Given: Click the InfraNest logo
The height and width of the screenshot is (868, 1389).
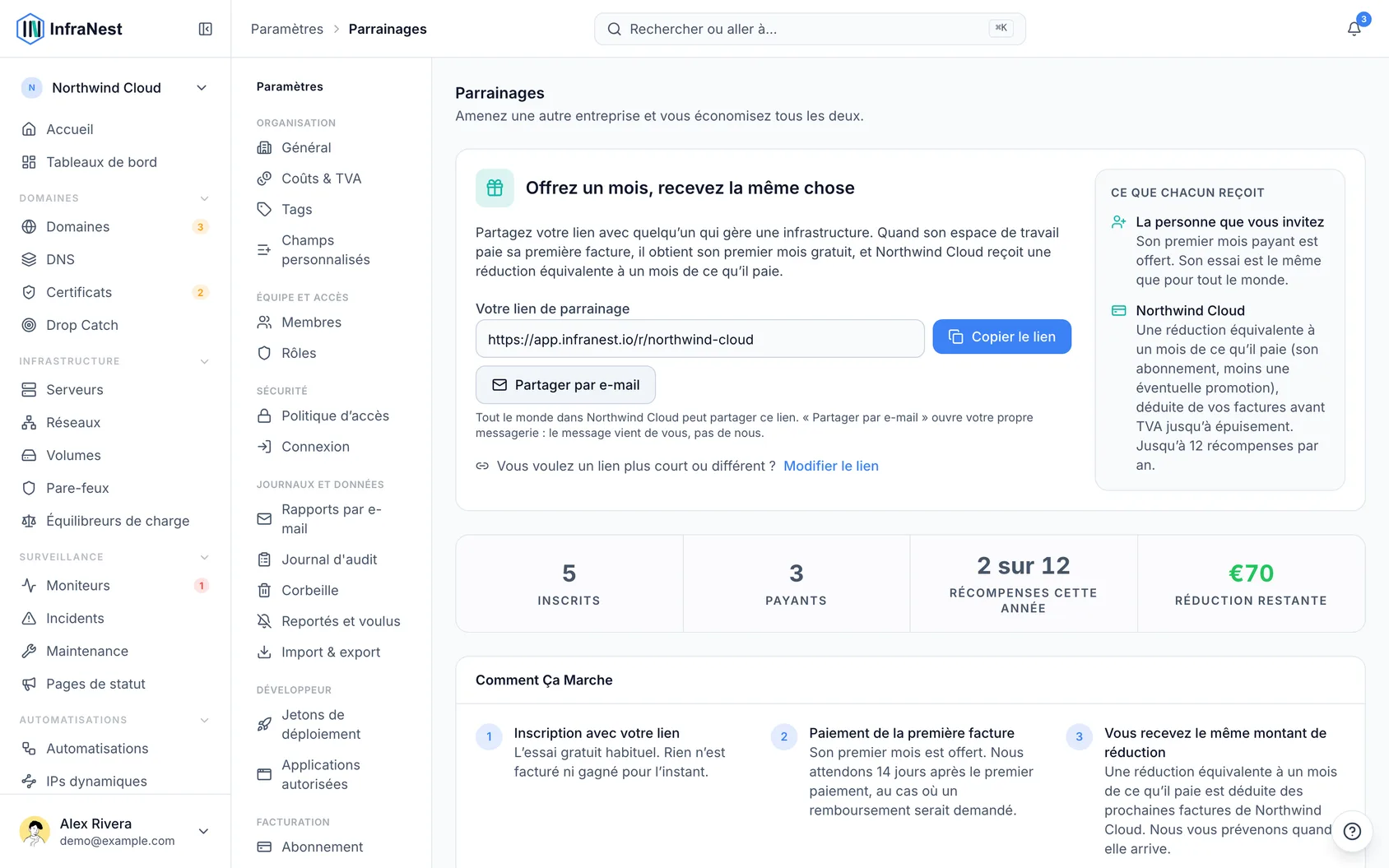Looking at the screenshot, I should tap(69, 29).
